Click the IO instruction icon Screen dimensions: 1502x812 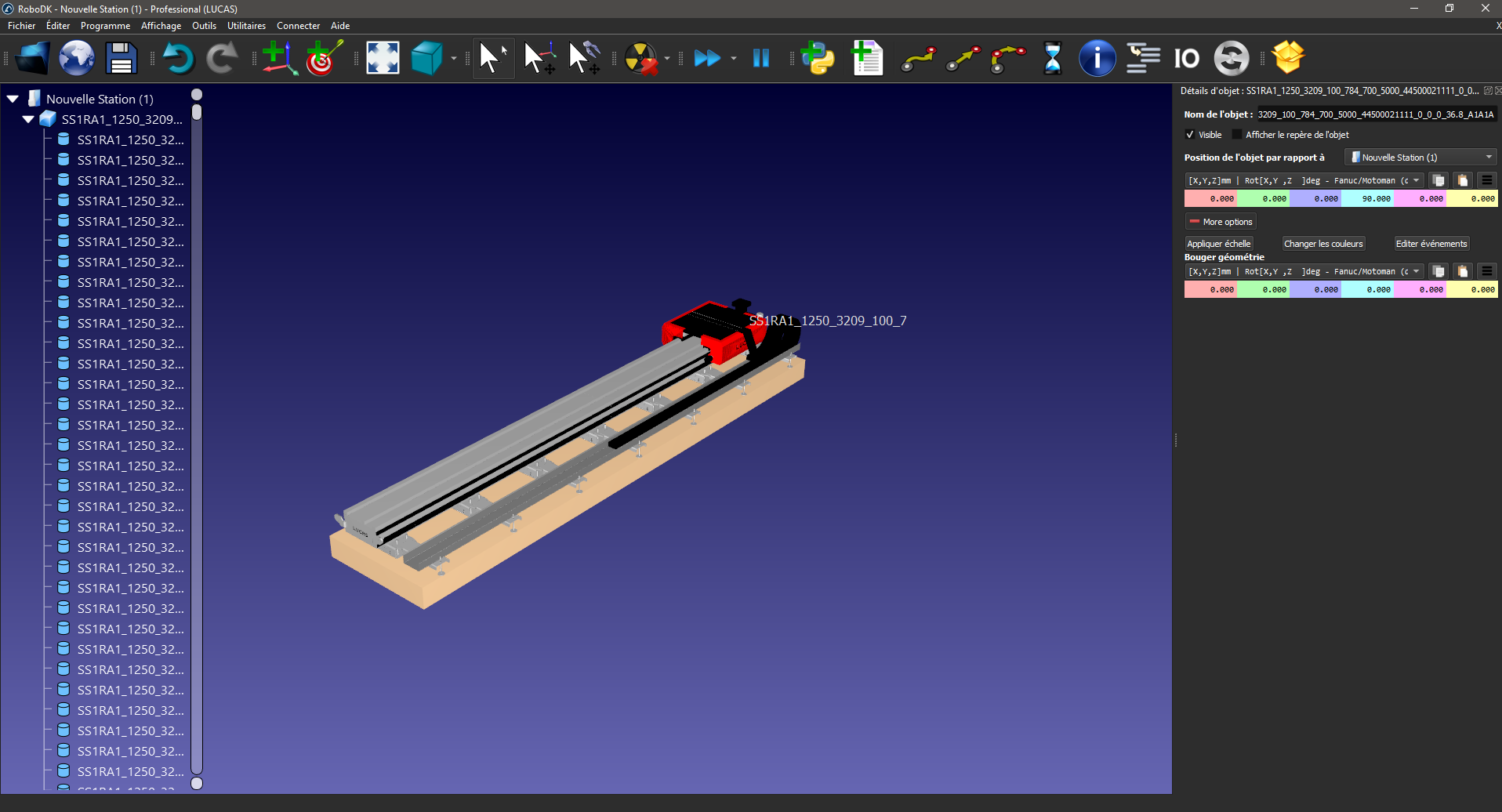click(x=1186, y=58)
